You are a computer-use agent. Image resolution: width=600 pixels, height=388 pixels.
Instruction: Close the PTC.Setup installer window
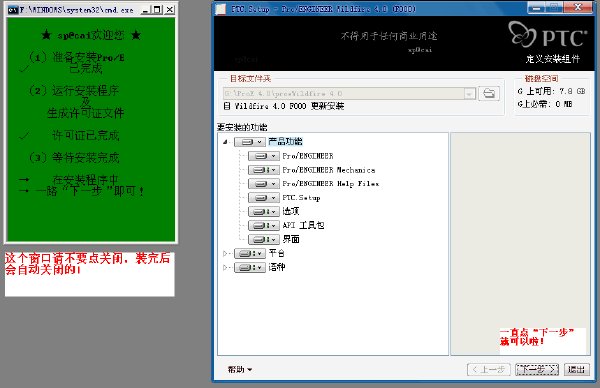click(578, 7)
